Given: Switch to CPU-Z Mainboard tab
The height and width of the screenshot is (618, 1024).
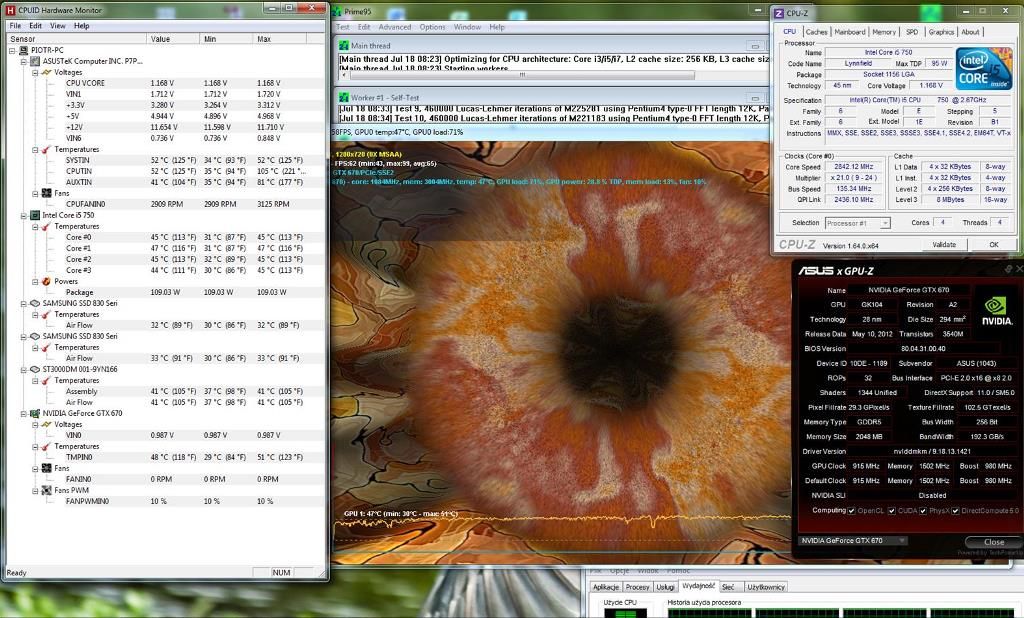Looking at the screenshot, I should [850, 31].
